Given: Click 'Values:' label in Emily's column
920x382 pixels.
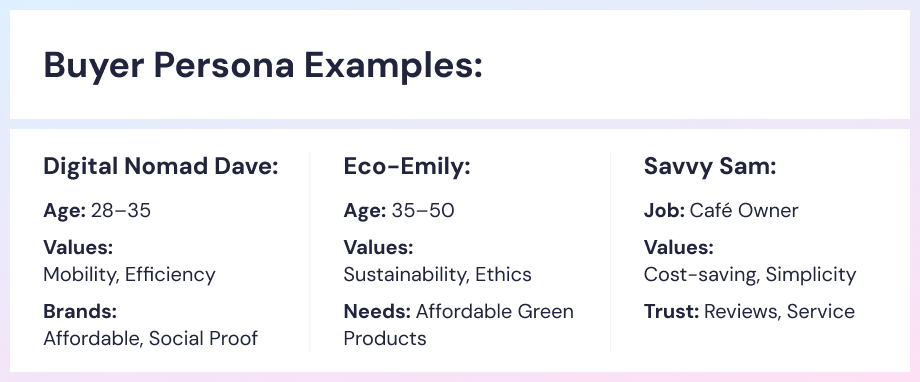Looking at the screenshot, I should point(378,247).
